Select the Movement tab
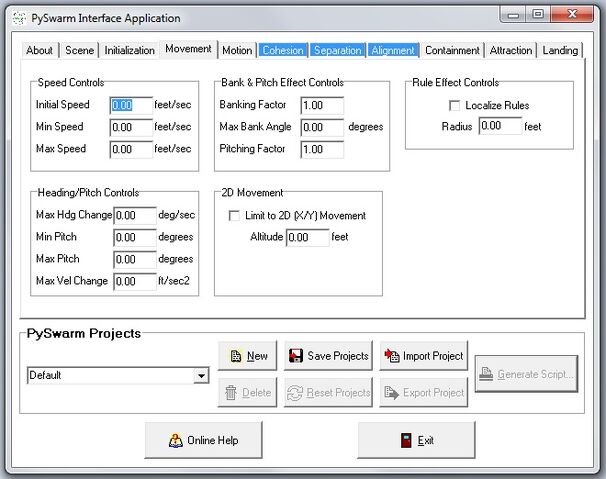 click(x=188, y=49)
